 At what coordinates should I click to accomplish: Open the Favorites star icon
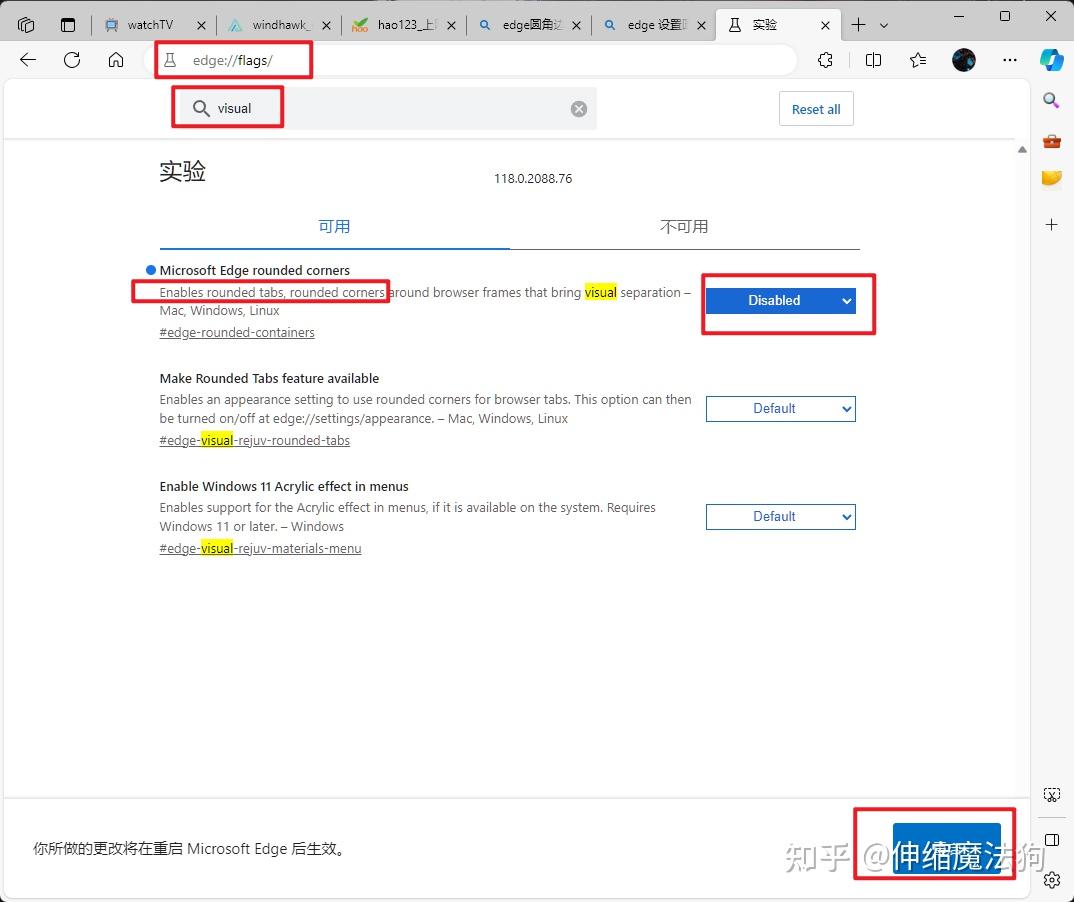point(918,60)
